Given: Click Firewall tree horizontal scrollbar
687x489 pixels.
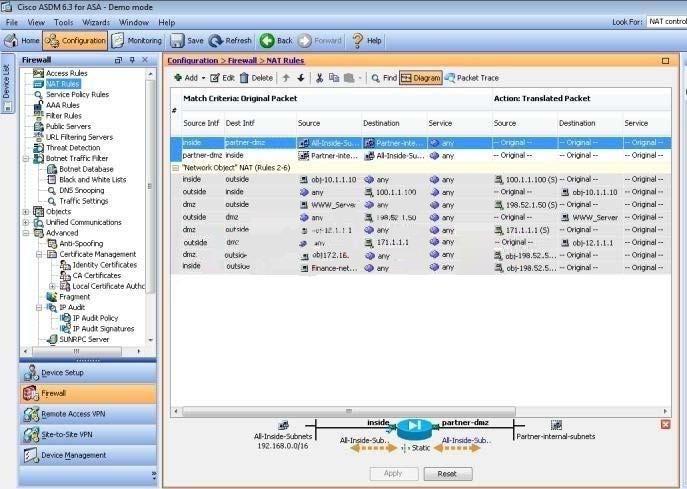Looking at the screenshot, I should pos(77,351).
